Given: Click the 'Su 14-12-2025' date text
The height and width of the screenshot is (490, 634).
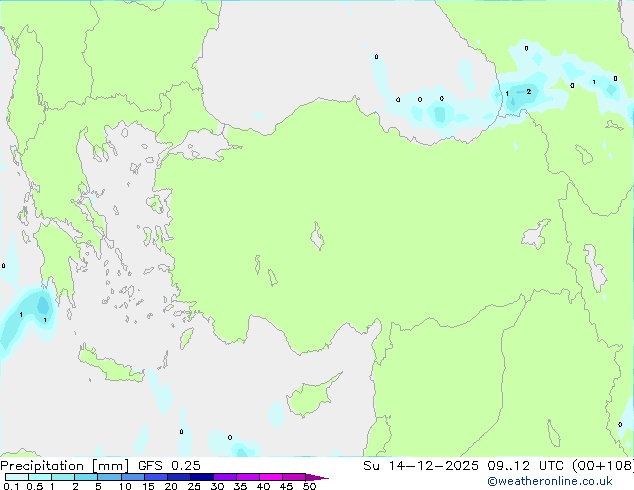Looking at the screenshot, I should [421, 466].
